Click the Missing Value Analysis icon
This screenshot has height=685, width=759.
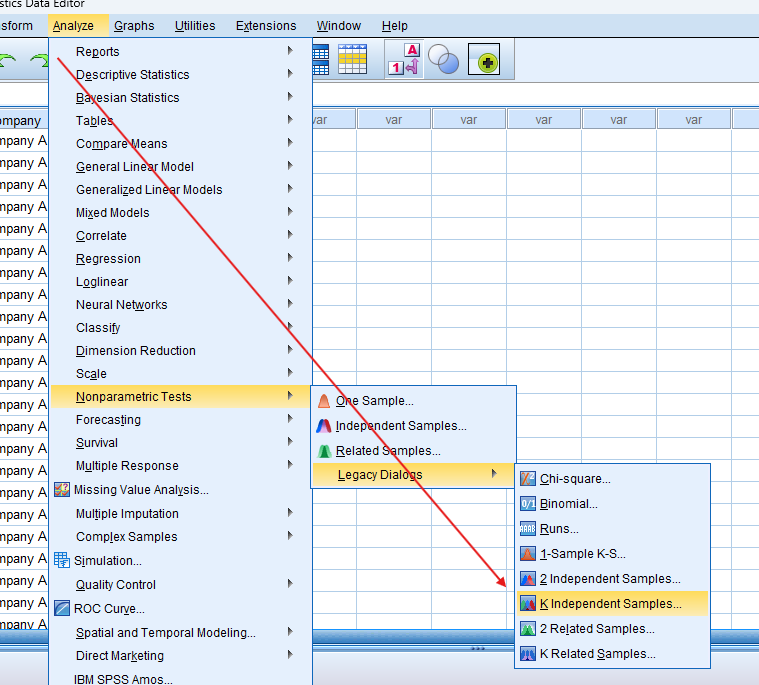(62, 490)
